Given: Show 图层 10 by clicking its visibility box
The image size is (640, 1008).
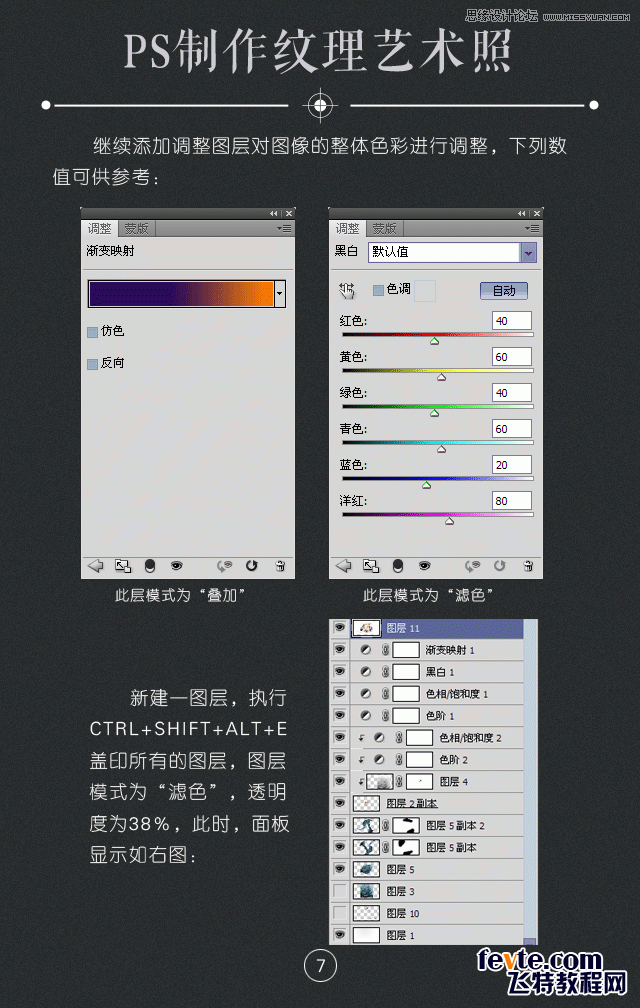Looking at the screenshot, I should click(x=339, y=913).
